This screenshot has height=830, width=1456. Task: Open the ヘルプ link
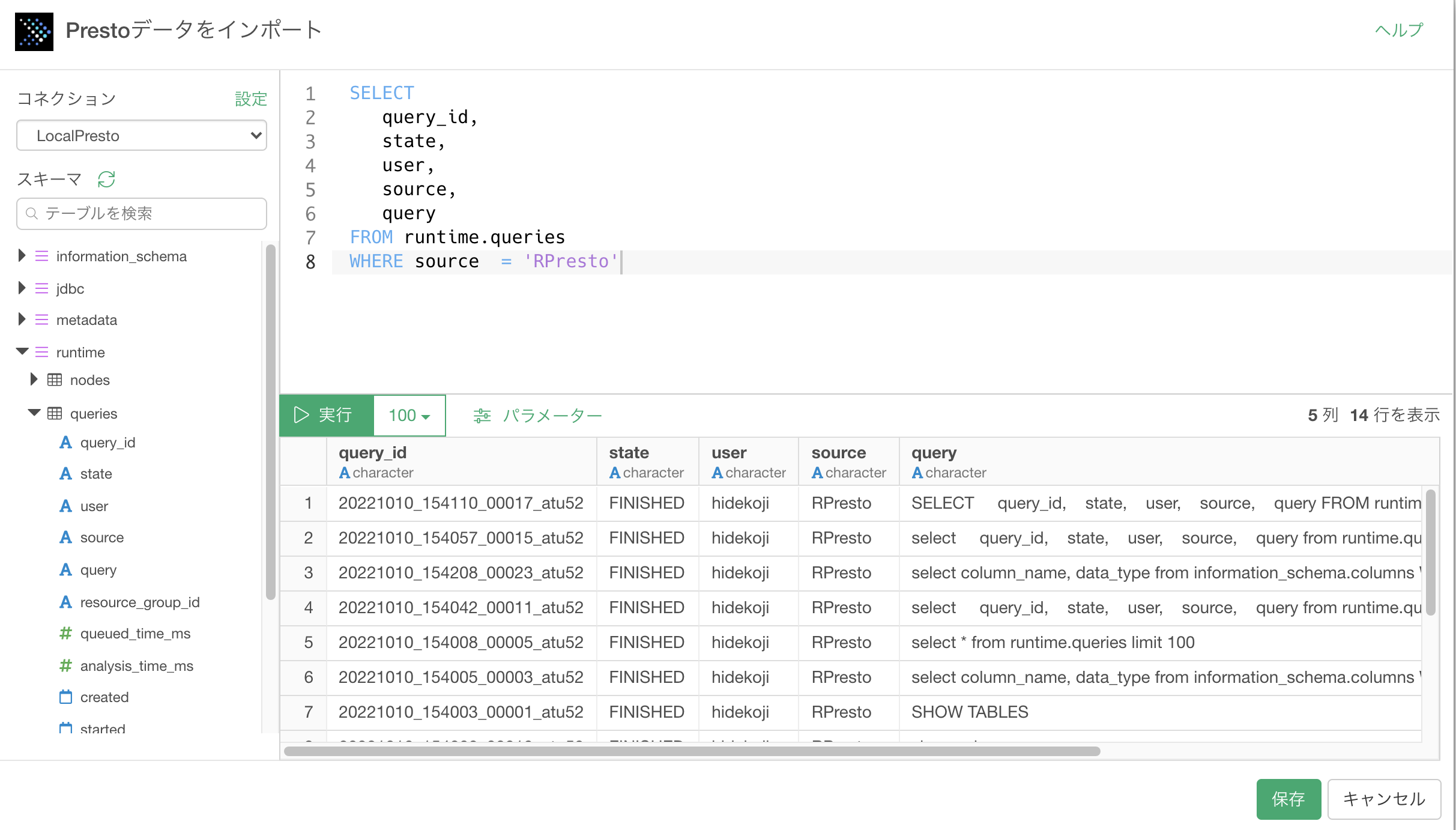click(1399, 30)
